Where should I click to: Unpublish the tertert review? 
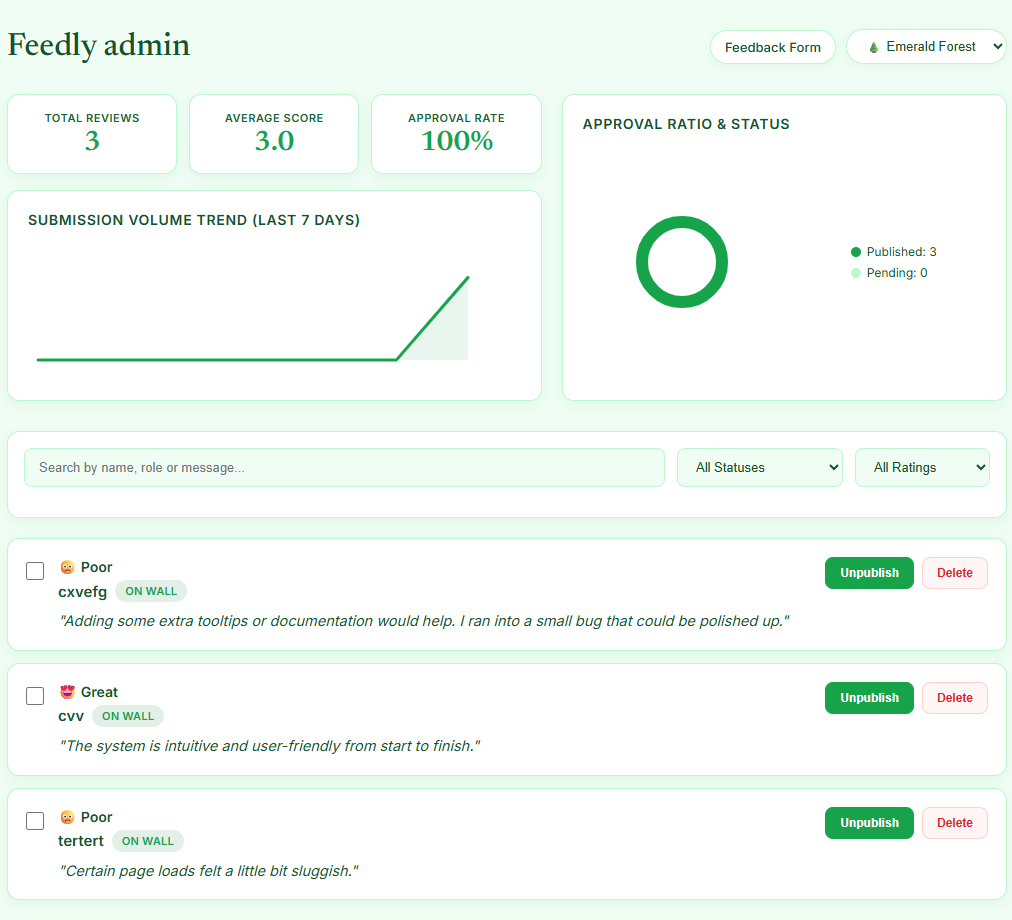(x=869, y=823)
